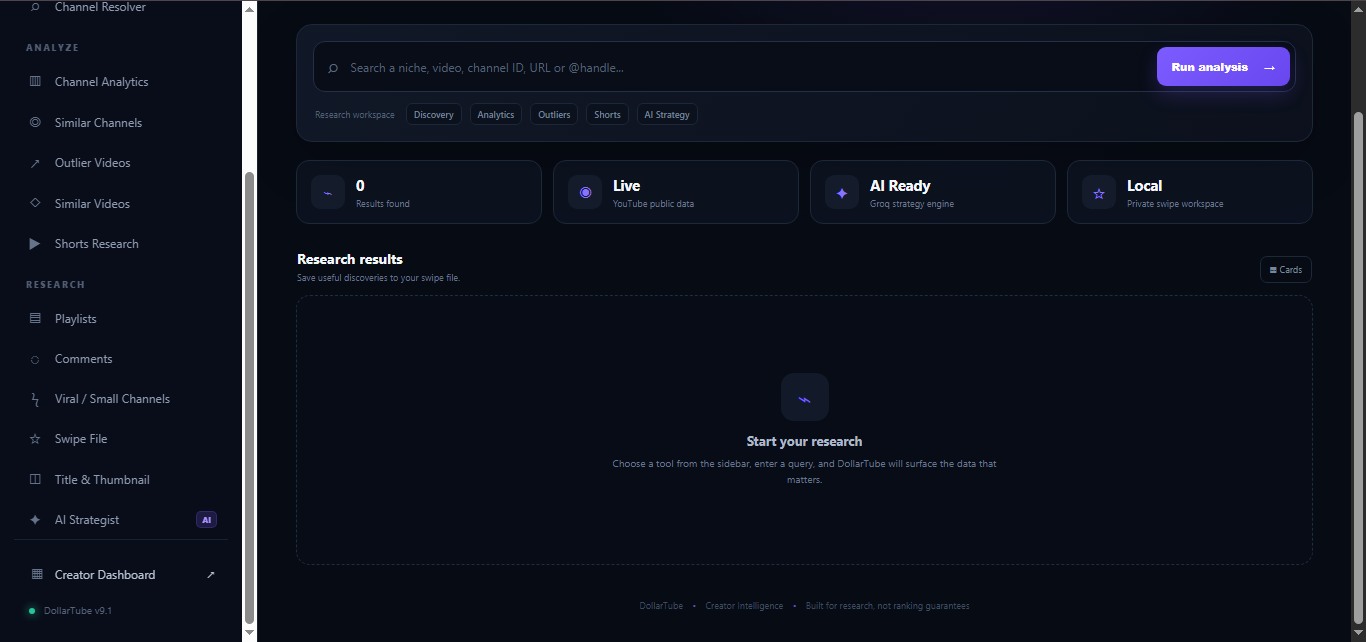
Task: Click the Shorts Research play icon
Action: (35, 244)
